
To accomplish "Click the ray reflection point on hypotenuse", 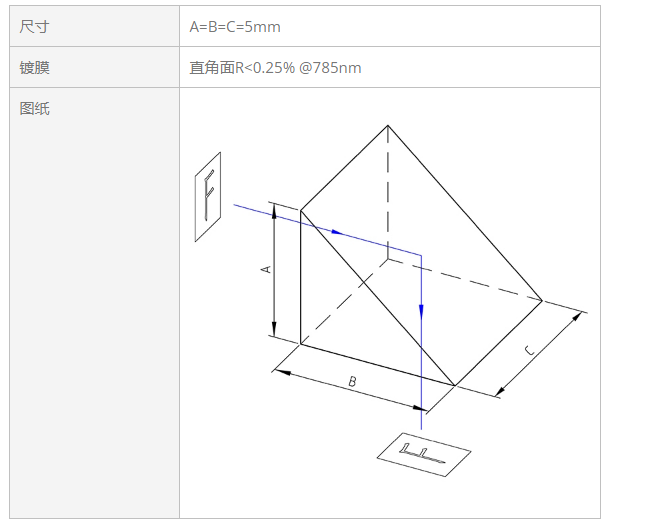I will point(421,255).
